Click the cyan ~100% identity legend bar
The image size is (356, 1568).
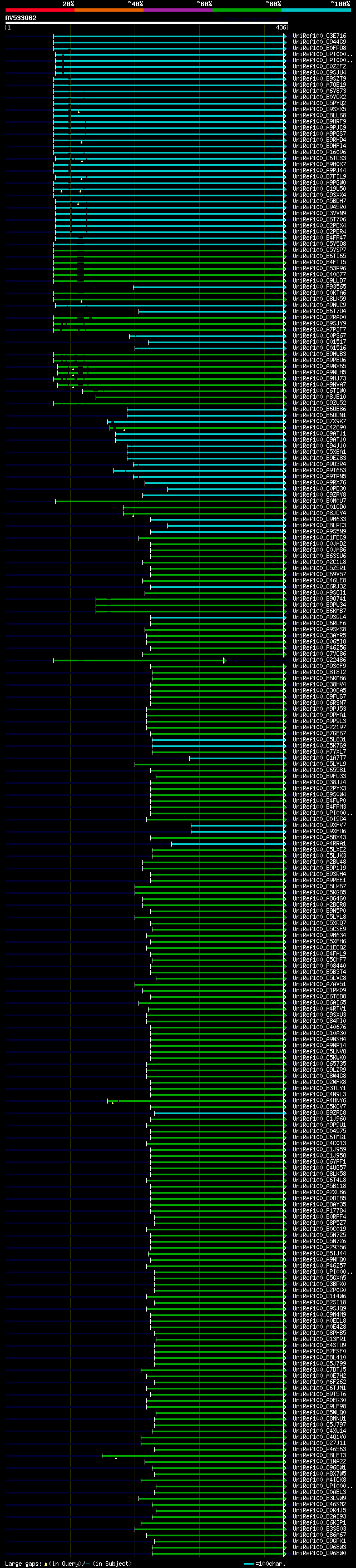click(316, 11)
